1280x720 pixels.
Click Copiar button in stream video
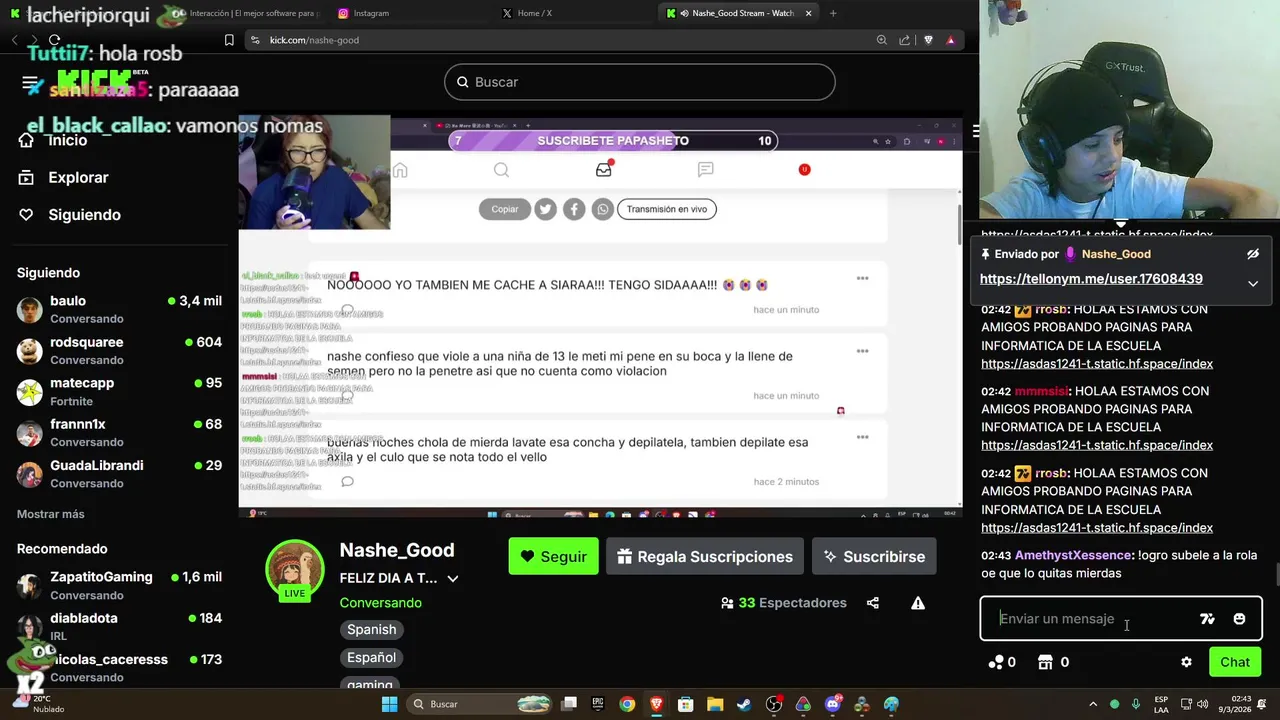[505, 209]
